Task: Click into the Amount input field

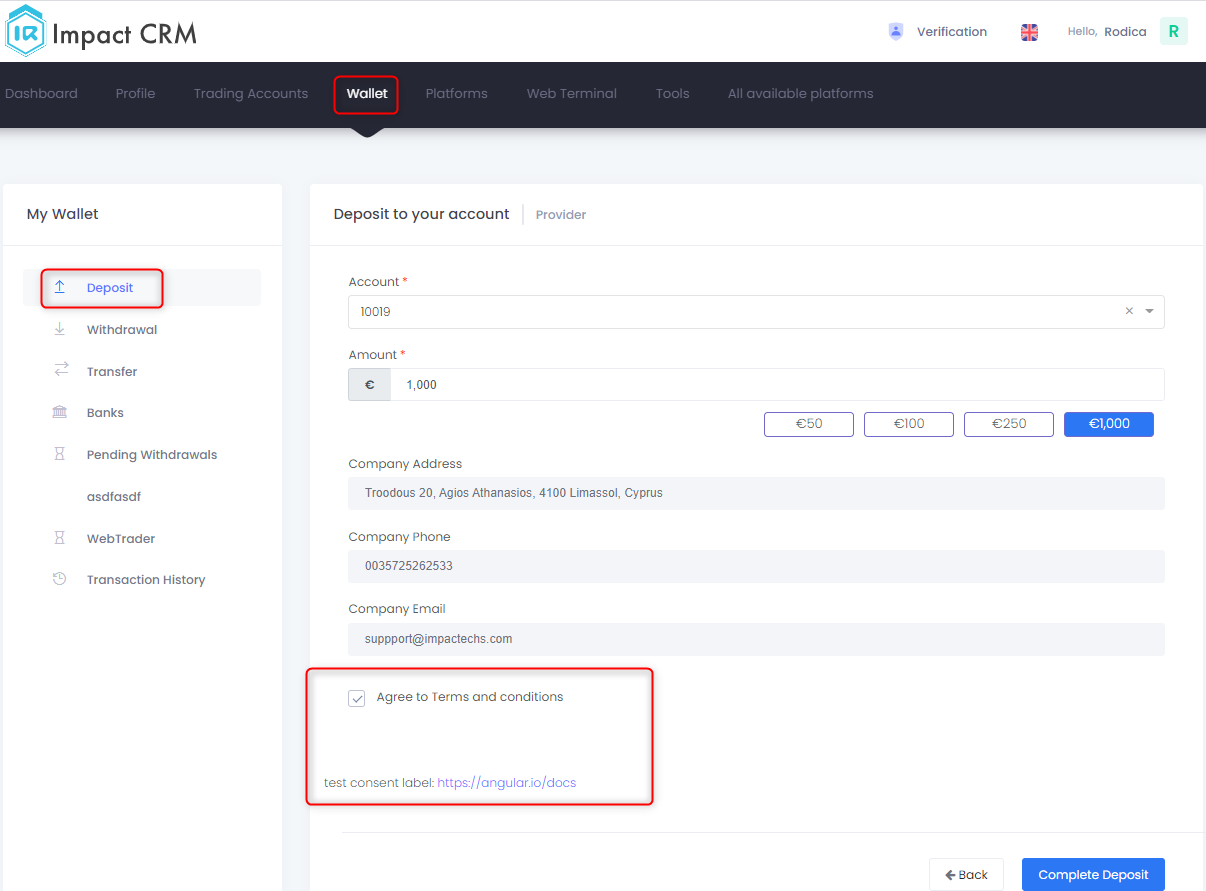Action: 777,385
